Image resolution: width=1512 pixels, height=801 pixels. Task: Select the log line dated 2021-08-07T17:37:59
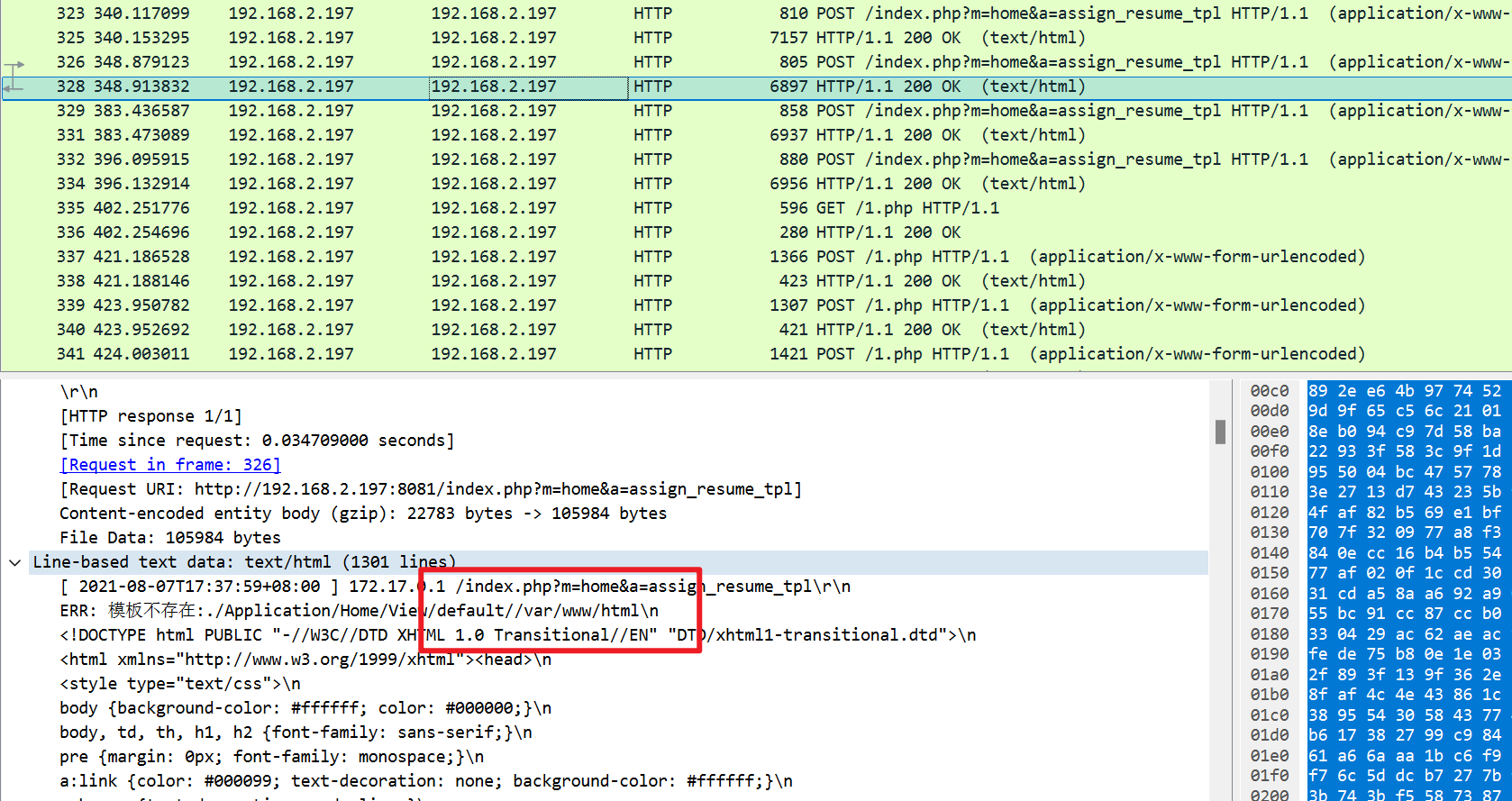(x=455, y=587)
